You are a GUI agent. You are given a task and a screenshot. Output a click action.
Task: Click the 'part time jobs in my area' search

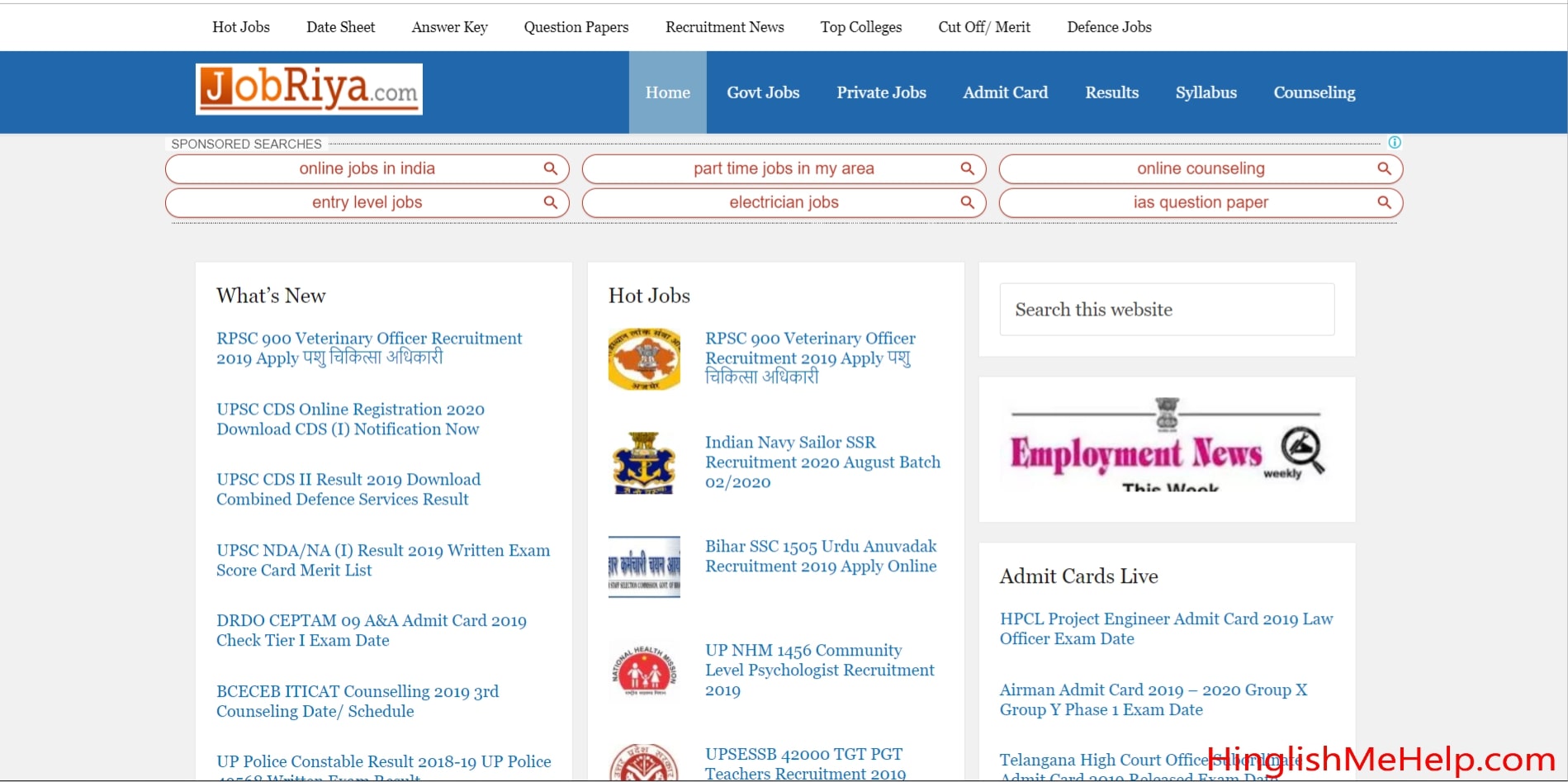(784, 168)
